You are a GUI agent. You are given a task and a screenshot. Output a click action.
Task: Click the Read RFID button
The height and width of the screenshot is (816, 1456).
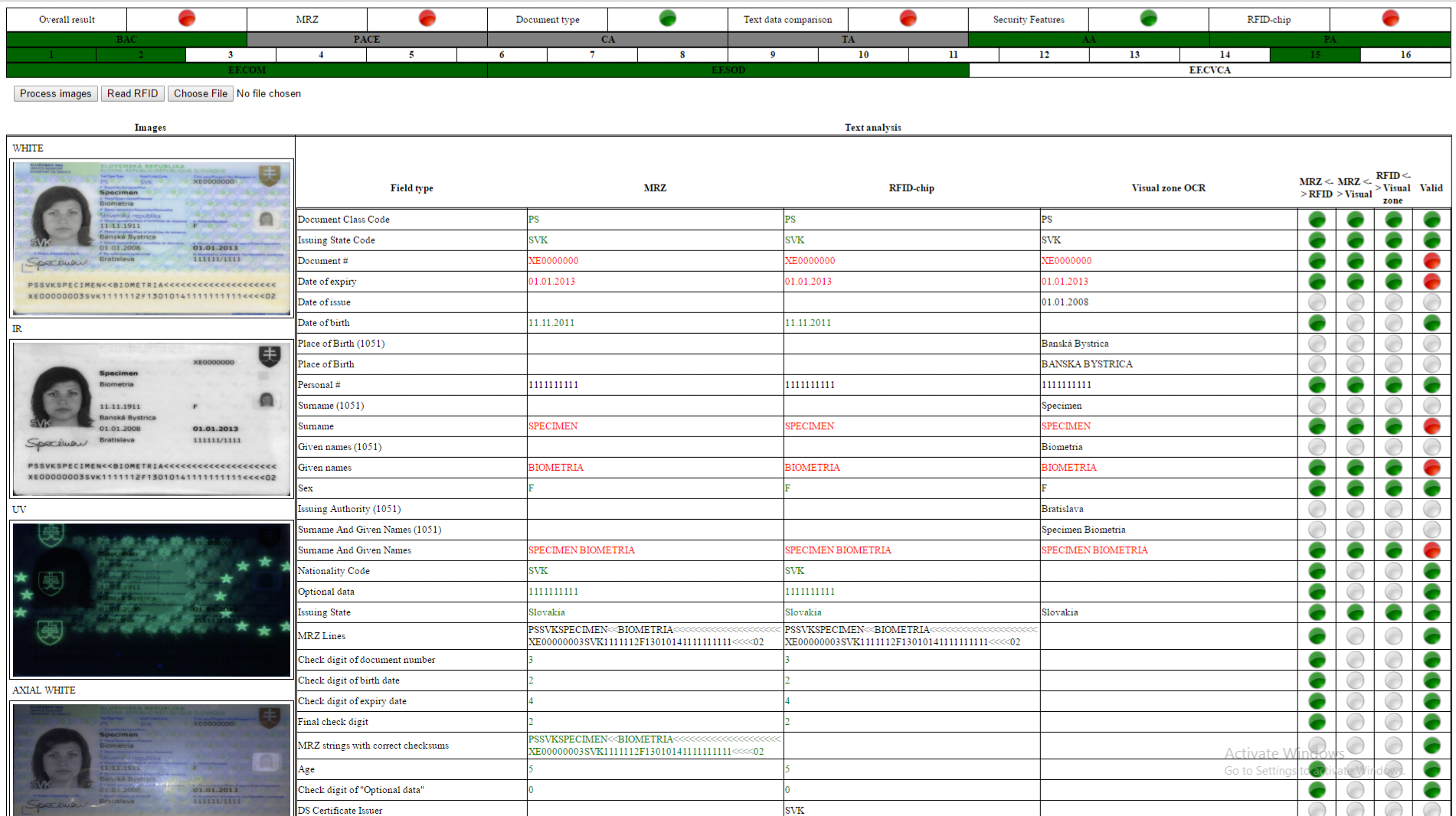132,93
